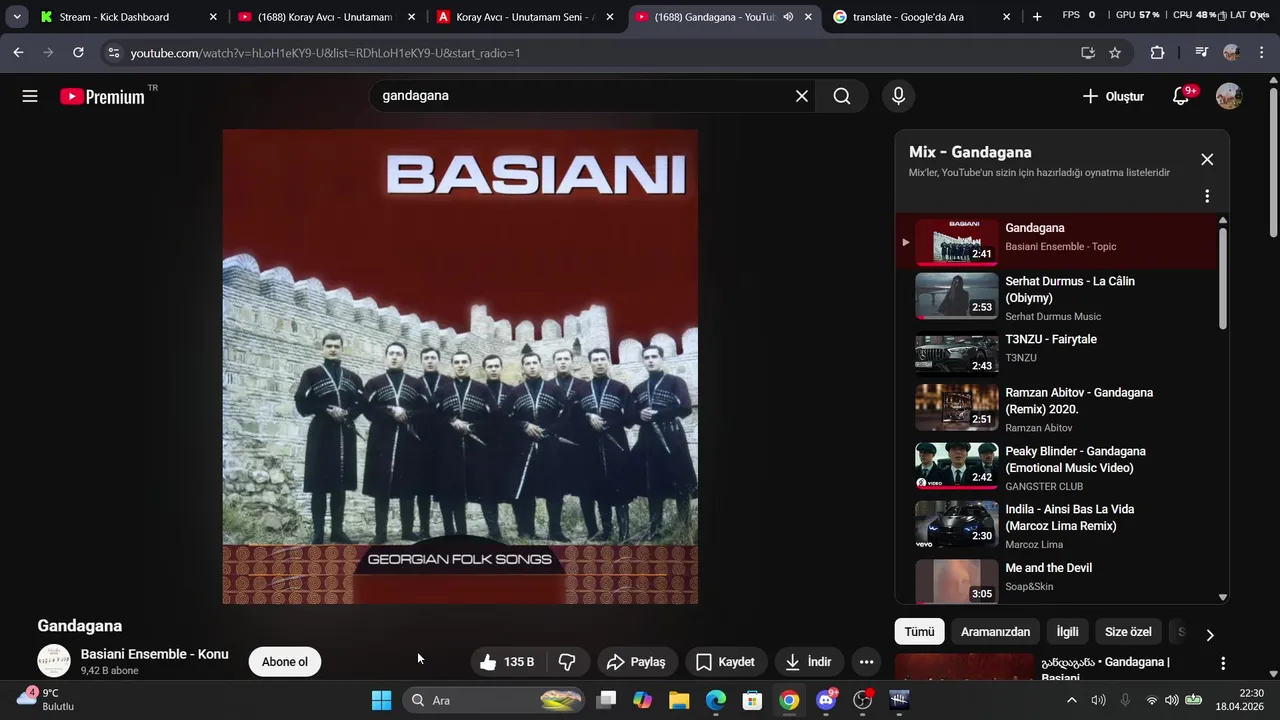
Task: Click the Windows taskbar search box
Action: [x=495, y=700]
